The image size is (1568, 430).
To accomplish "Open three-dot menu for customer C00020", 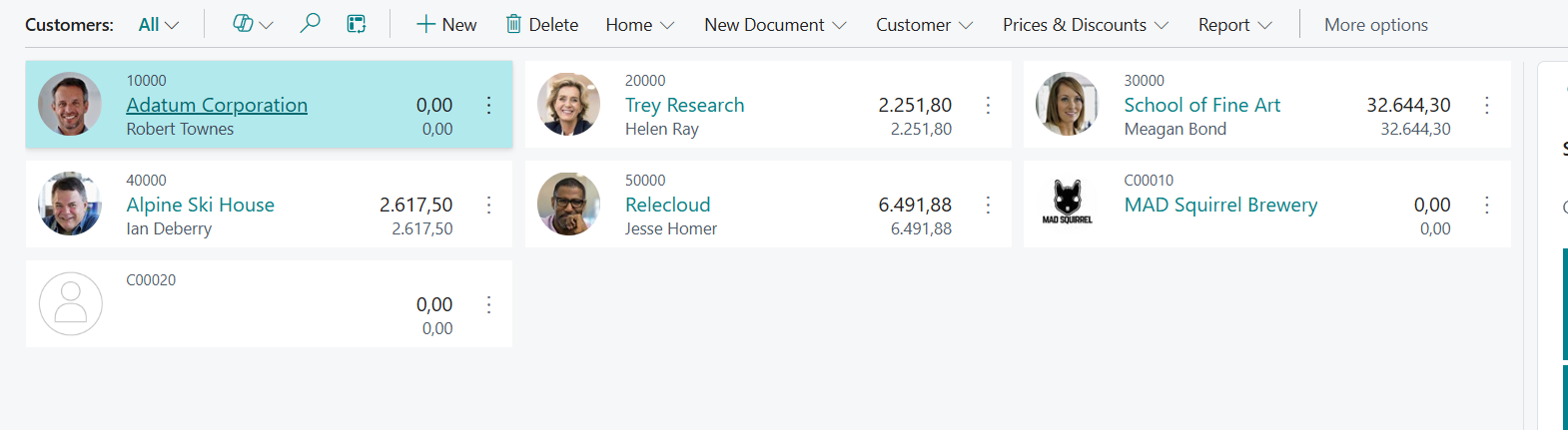I will tap(488, 304).
